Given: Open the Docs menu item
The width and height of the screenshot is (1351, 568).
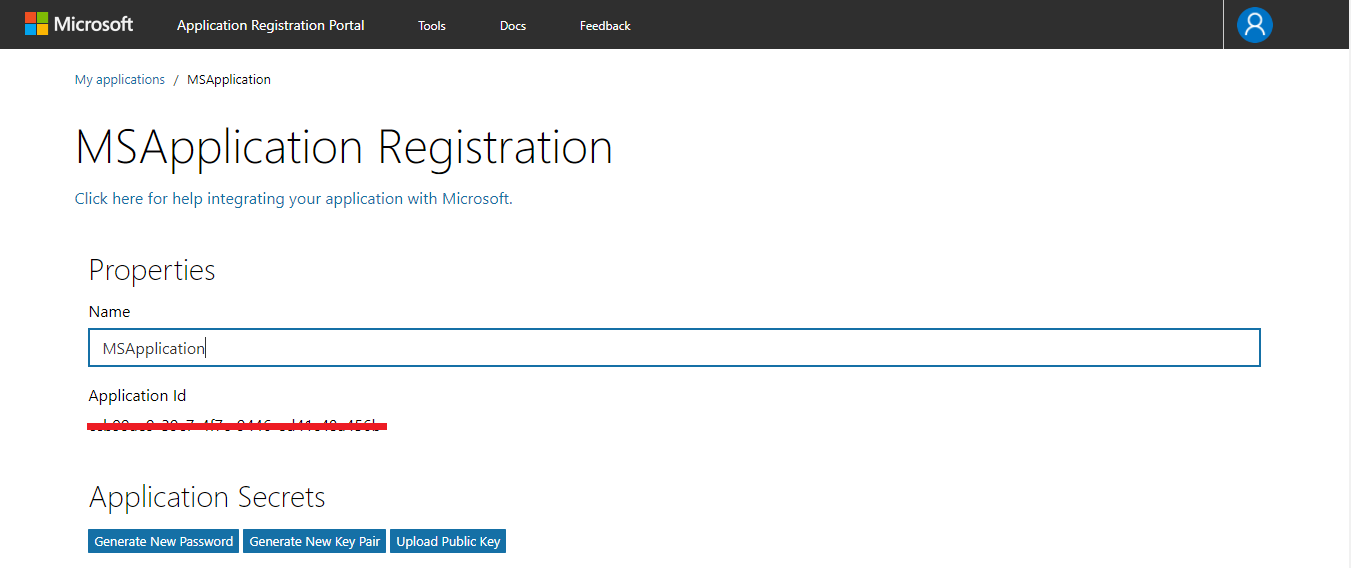Looking at the screenshot, I should click(x=513, y=26).
